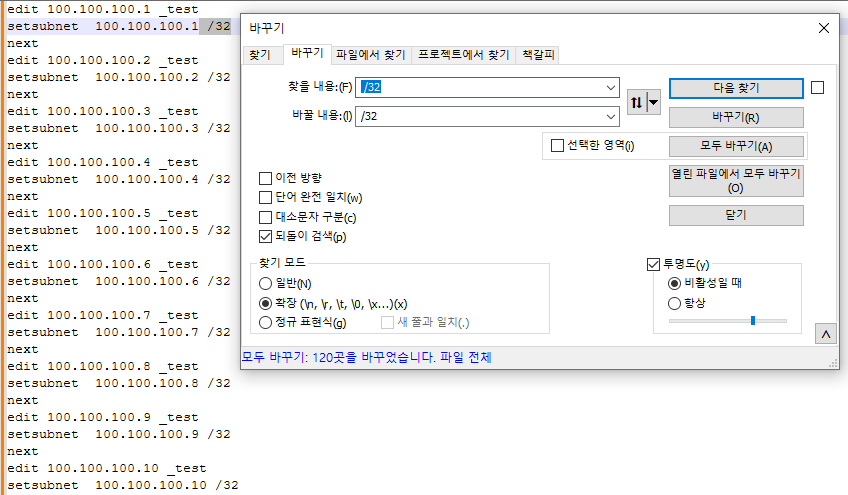Click line 'setsubnet 100.100.100.10 /32'
Screen dimensions: 848x495
click(x=123, y=485)
